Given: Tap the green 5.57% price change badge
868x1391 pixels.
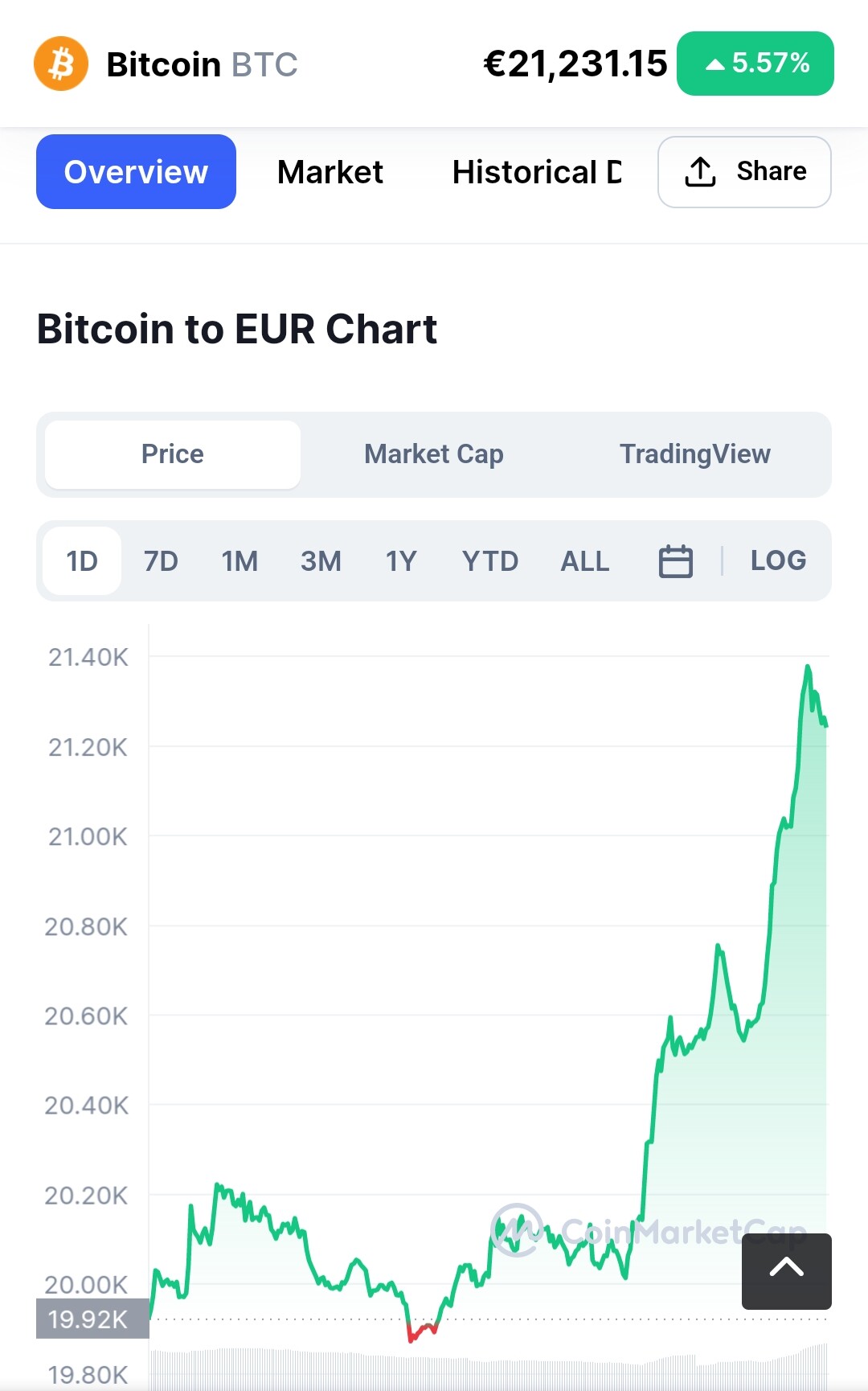Looking at the screenshot, I should 755,64.
